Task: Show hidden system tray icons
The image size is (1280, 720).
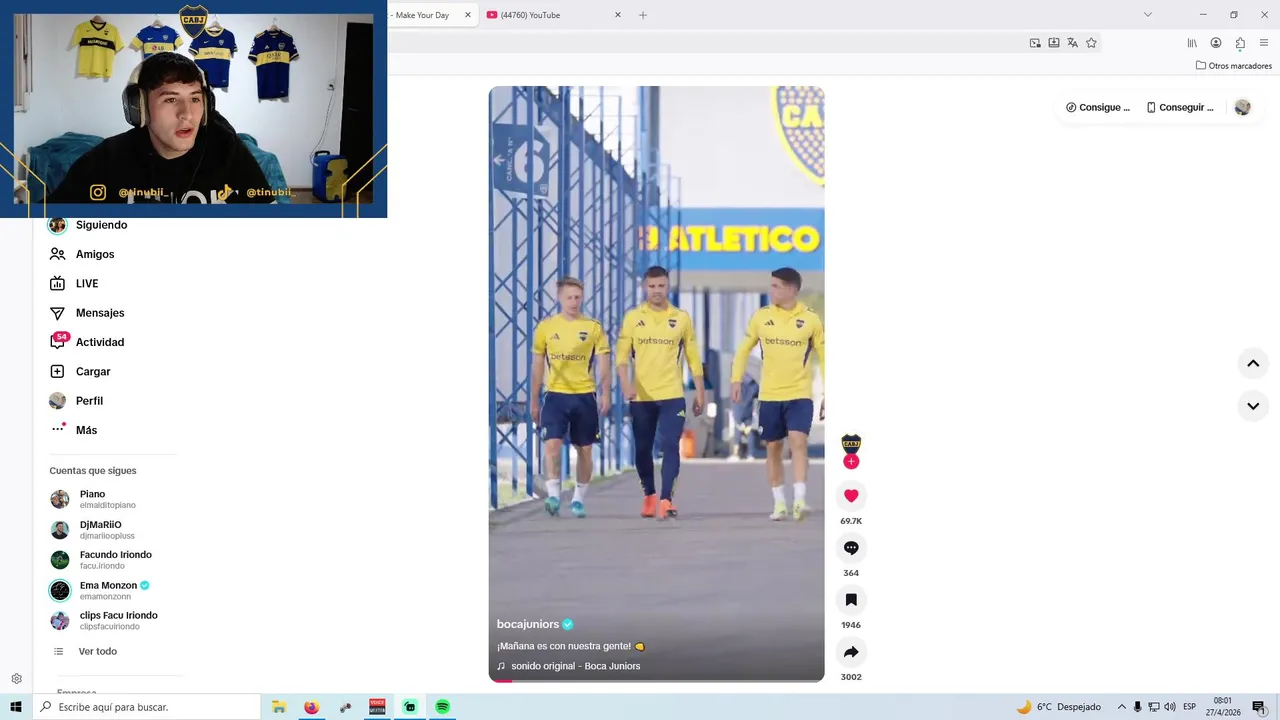Action: [1121, 707]
